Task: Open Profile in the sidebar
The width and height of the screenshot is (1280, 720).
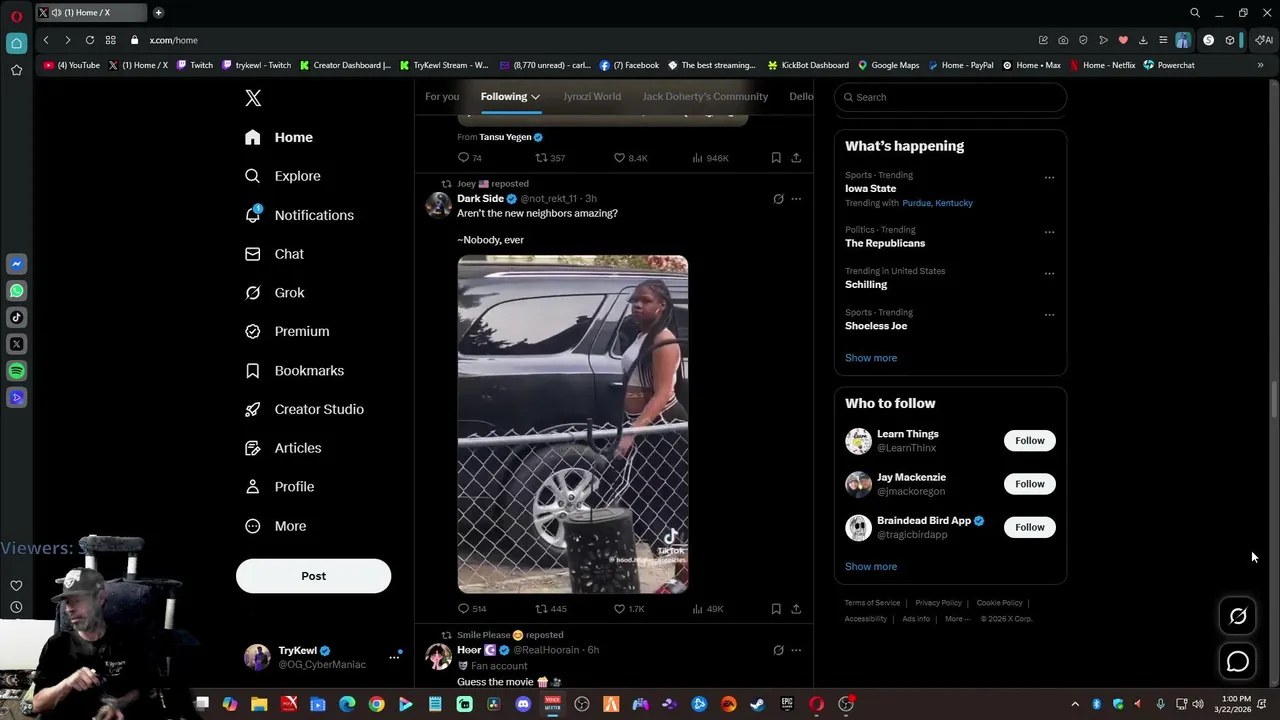Action: (x=280, y=487)
